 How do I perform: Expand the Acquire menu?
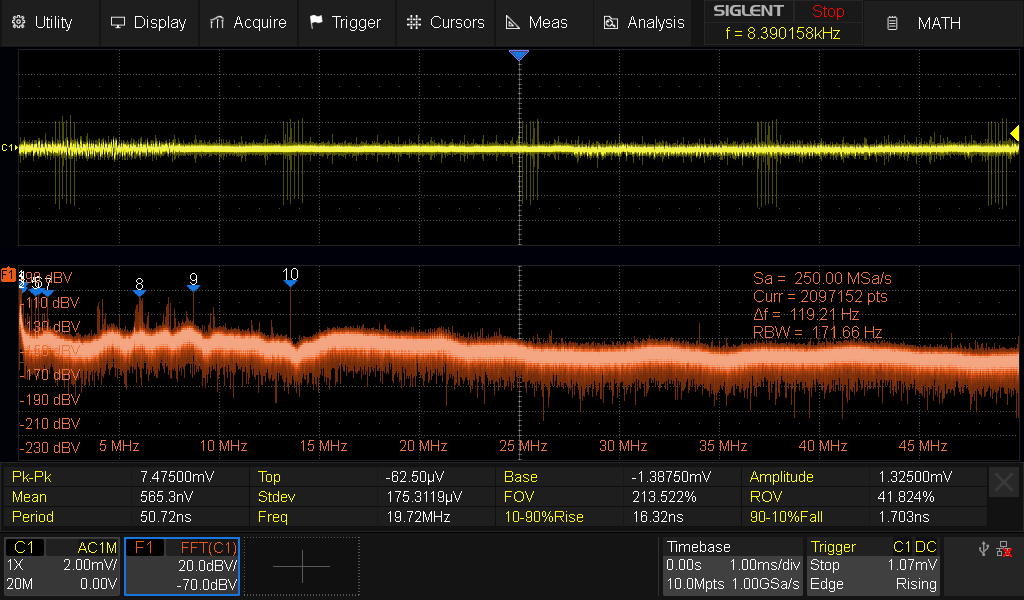point(248,22)
